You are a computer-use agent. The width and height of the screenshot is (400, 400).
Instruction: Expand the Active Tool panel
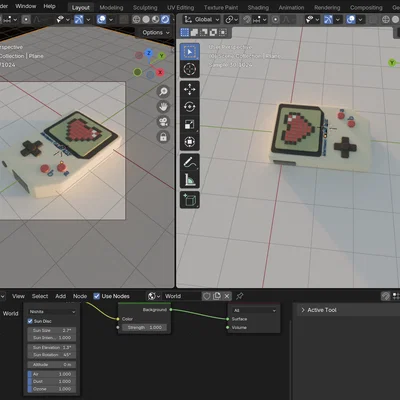click(x=319, y=310)
